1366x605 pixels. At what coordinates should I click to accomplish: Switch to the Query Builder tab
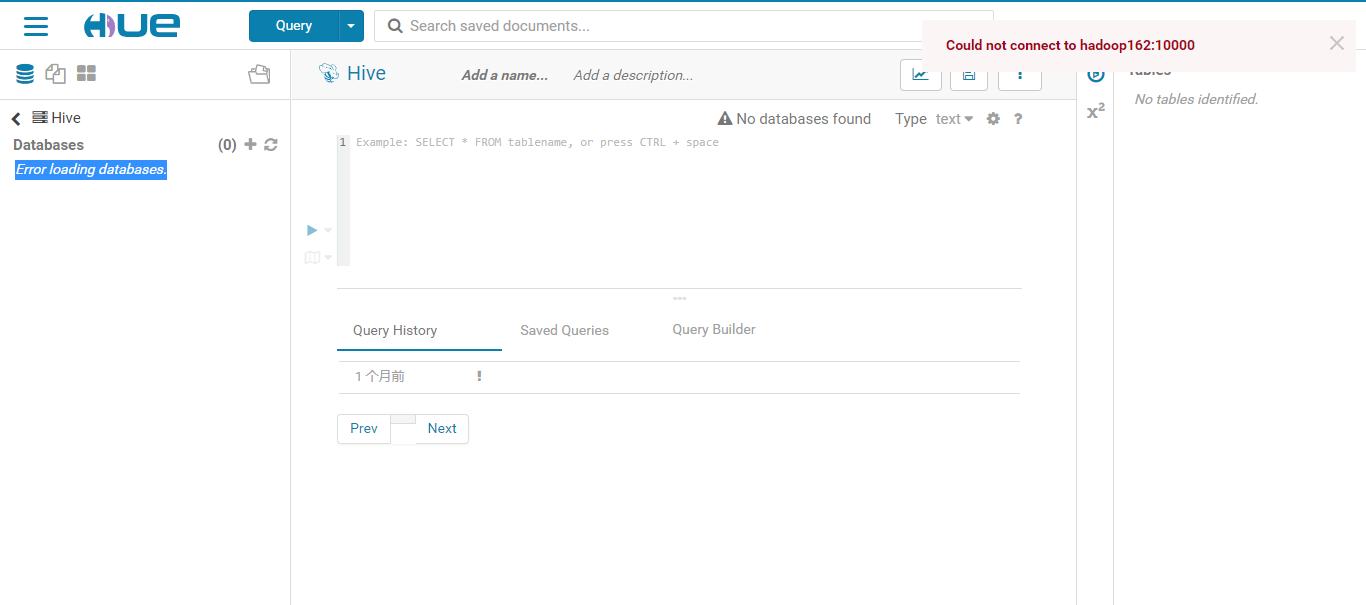(714, 329)
